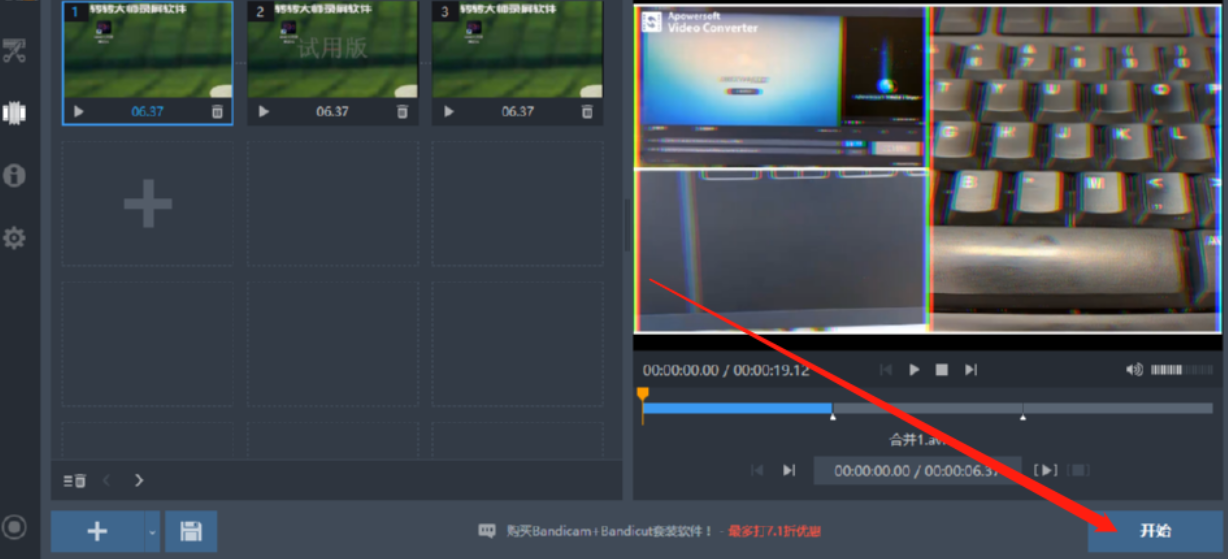1228x559 pixels.
Task: Play current segment with bracketed play icon
Action: [1046, 470]
